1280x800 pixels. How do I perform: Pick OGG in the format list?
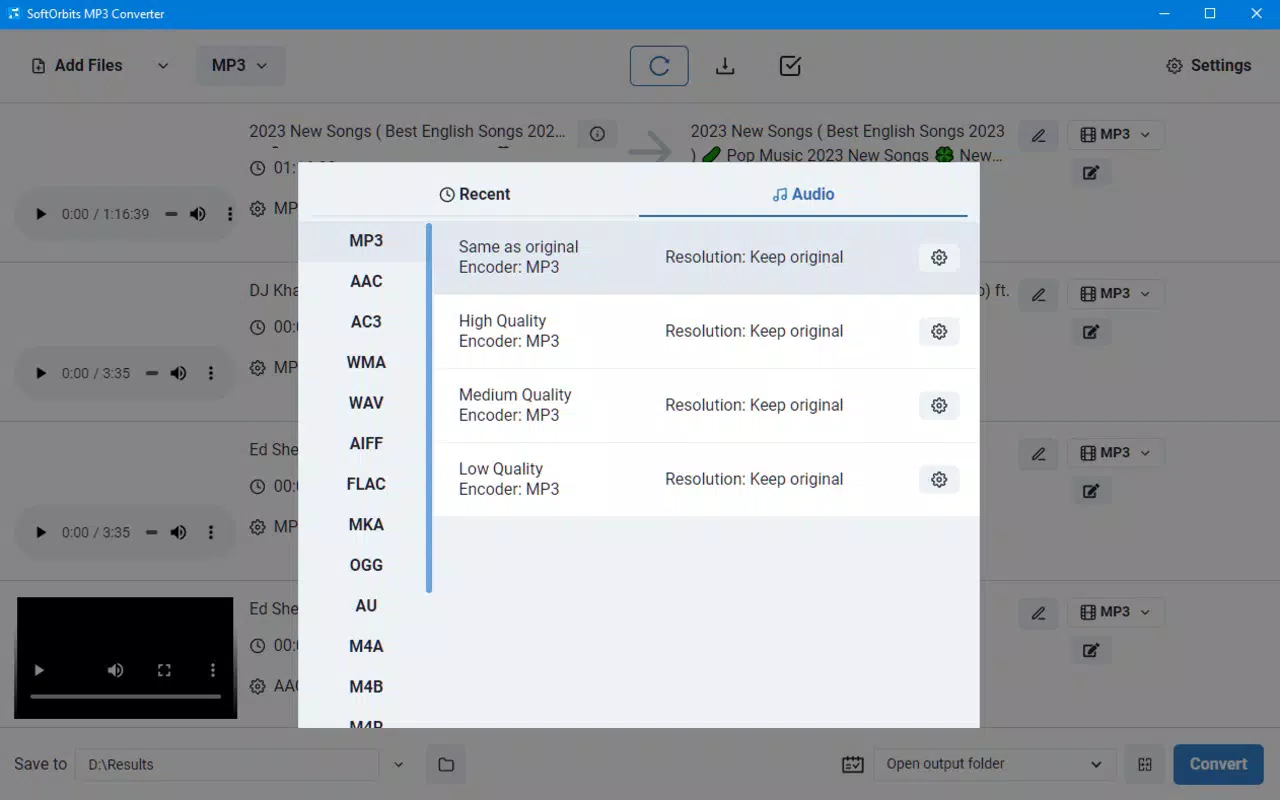pyautogui.click(x=365, y=565)
